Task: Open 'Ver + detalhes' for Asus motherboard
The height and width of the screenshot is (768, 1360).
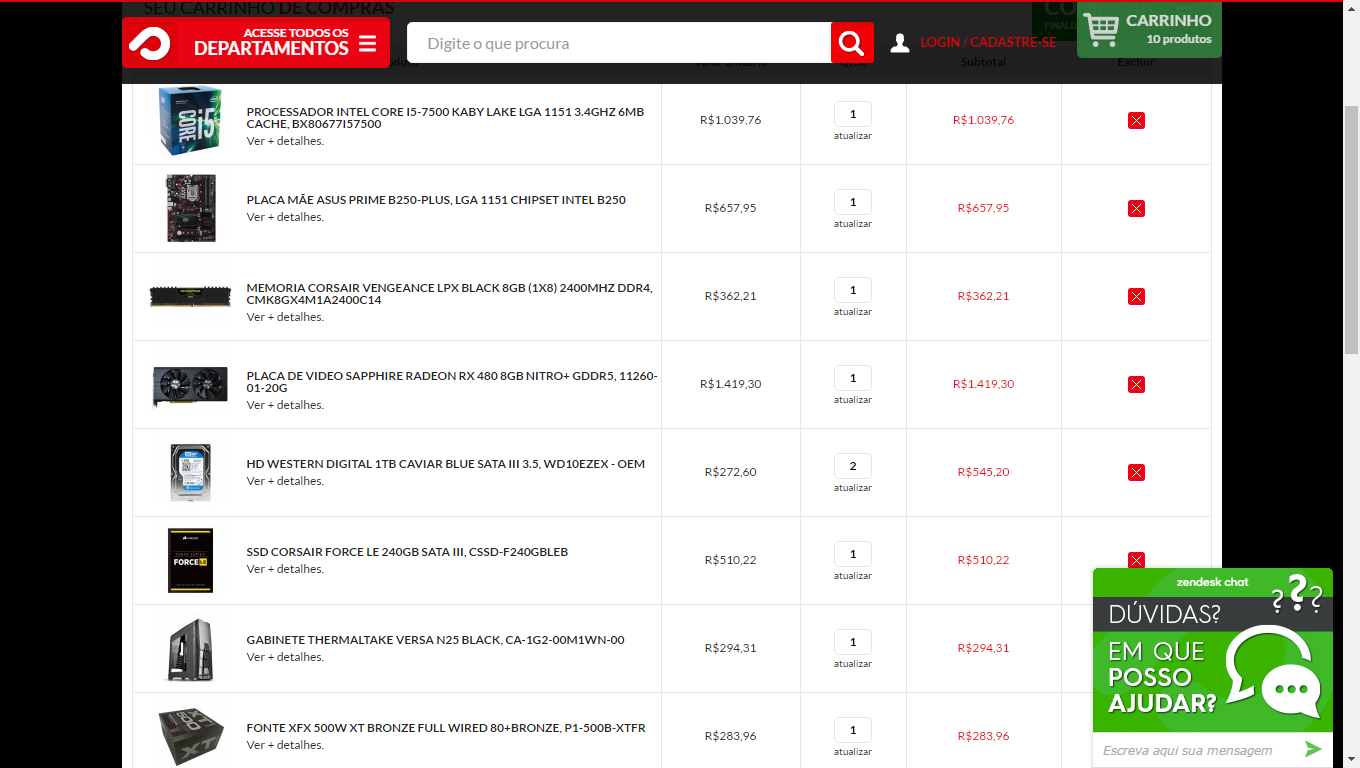Action: (285, 217)
